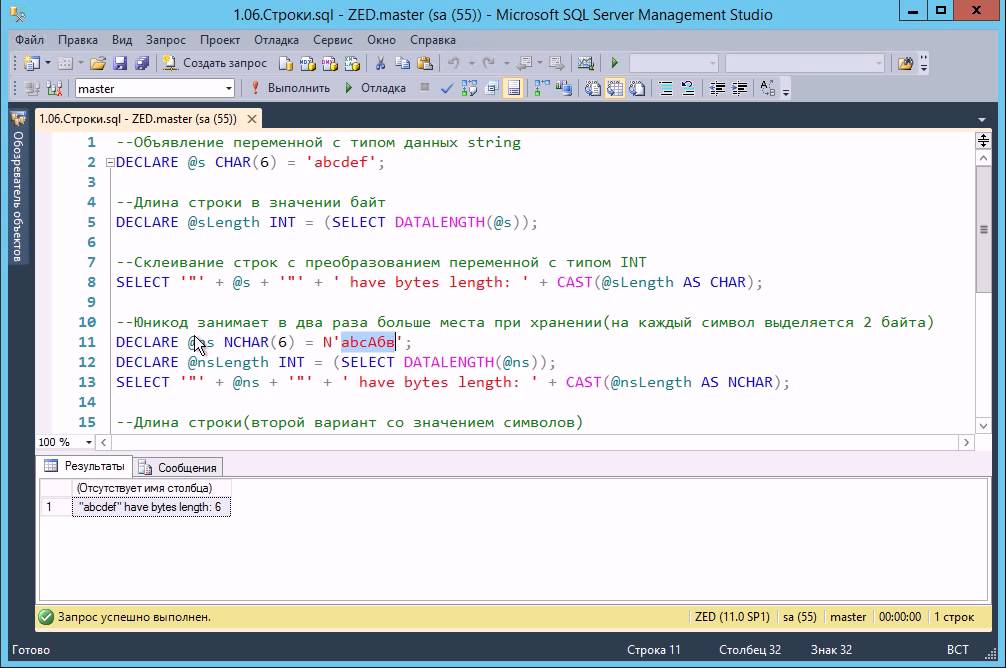Toggle IntelliSense enabled button
Image resolution: width=1006 pixels, height=668 pixels.
514,89
